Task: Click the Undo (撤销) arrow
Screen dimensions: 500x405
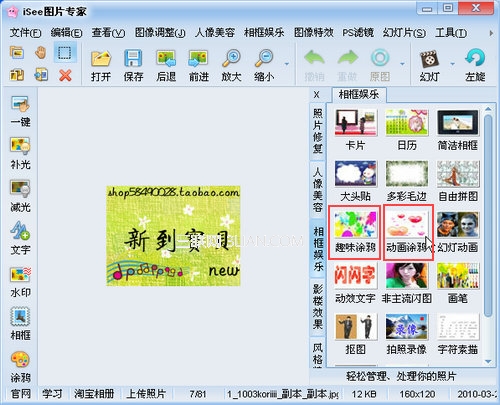Action: tap(314, 58)
